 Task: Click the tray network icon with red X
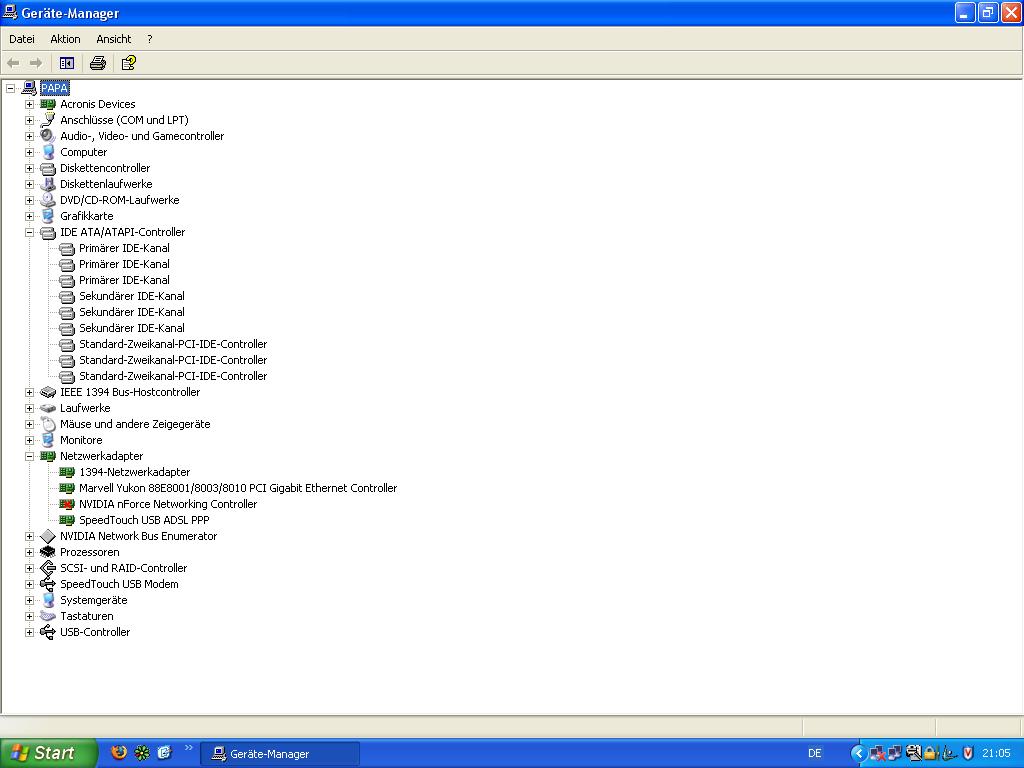tap(877, 754)
